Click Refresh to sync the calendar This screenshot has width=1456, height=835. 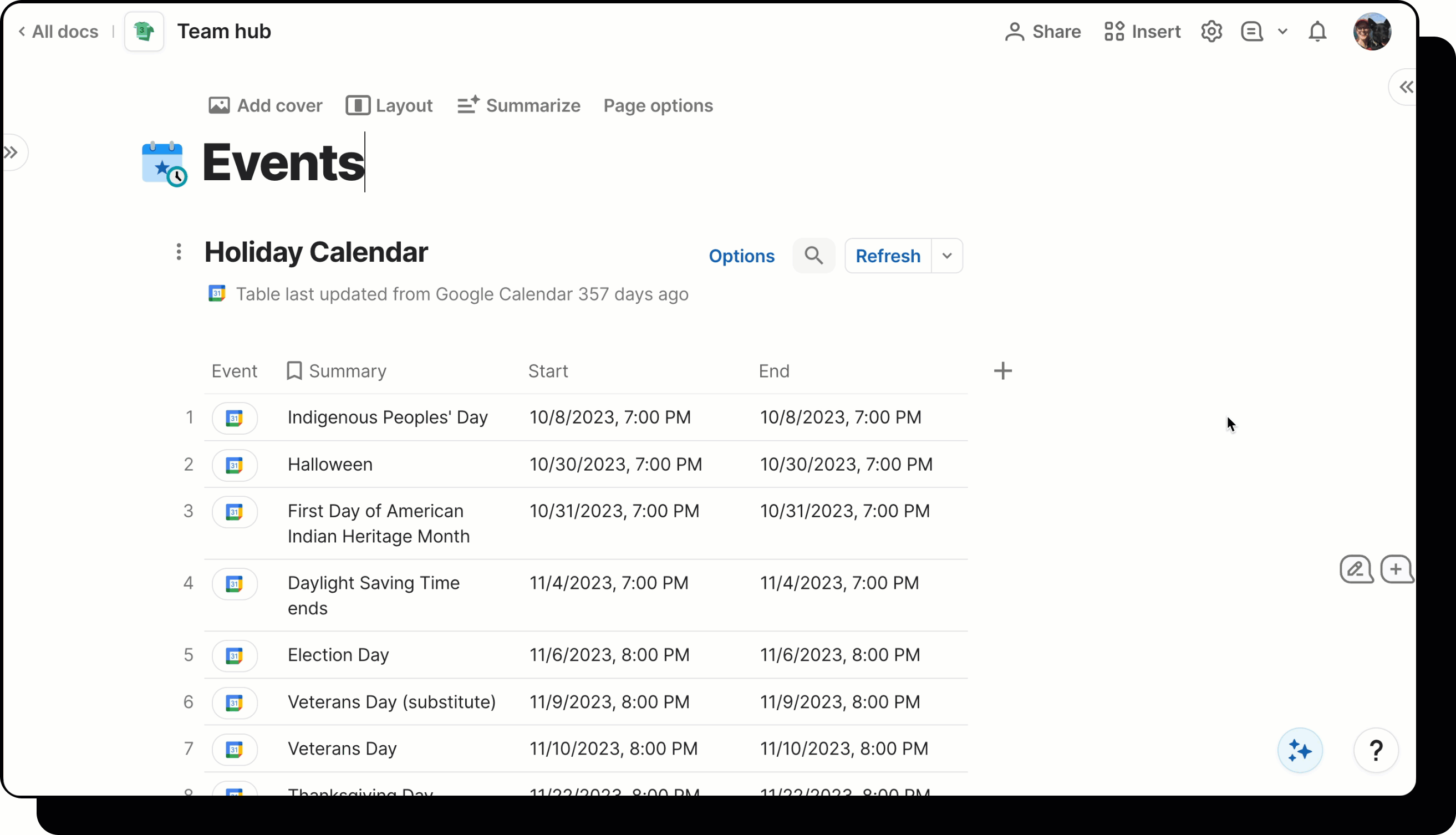[x=887, y=256]
